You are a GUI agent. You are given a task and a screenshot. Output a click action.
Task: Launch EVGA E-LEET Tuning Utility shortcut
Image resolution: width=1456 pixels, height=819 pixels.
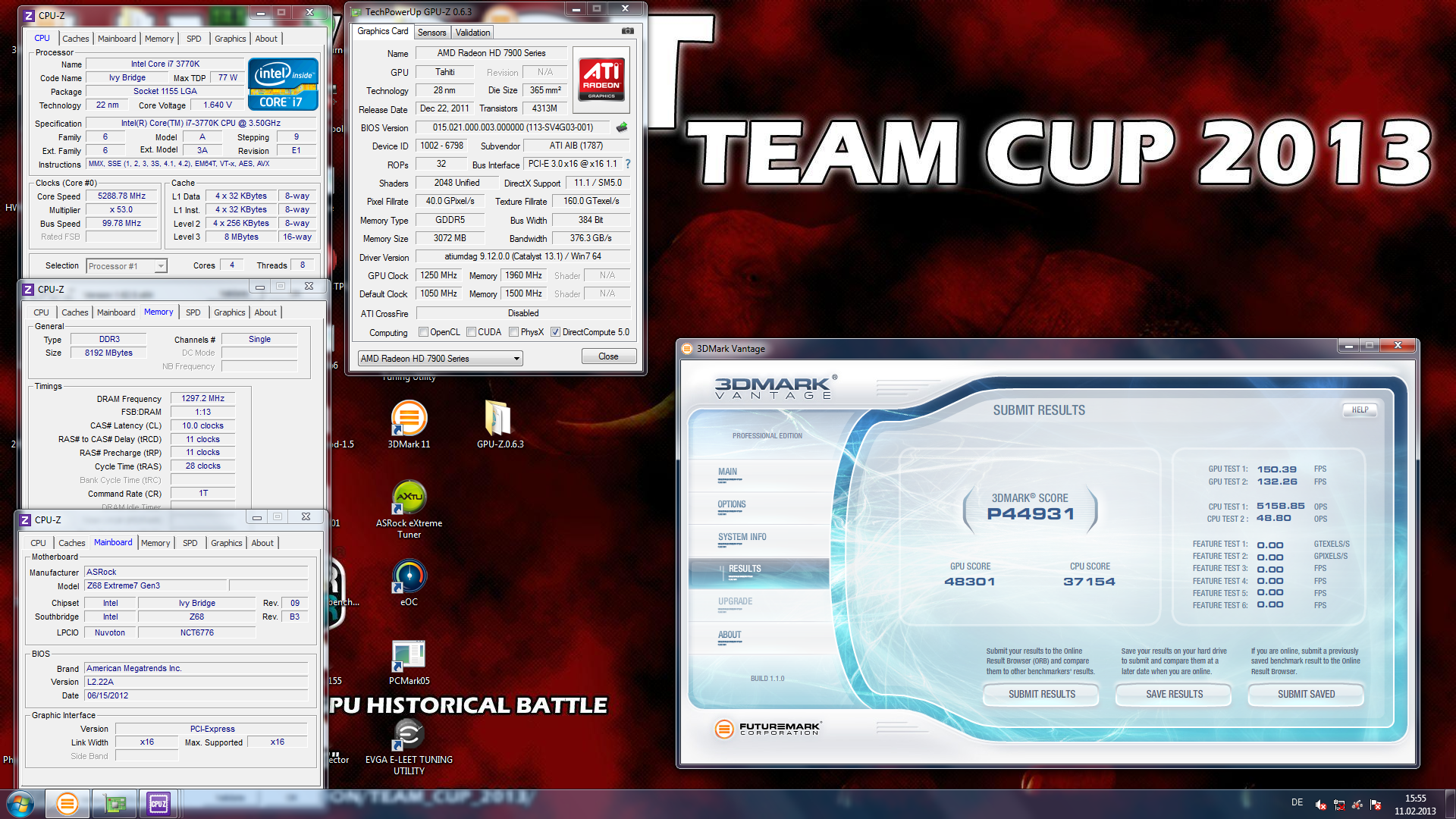click(409, 745)
